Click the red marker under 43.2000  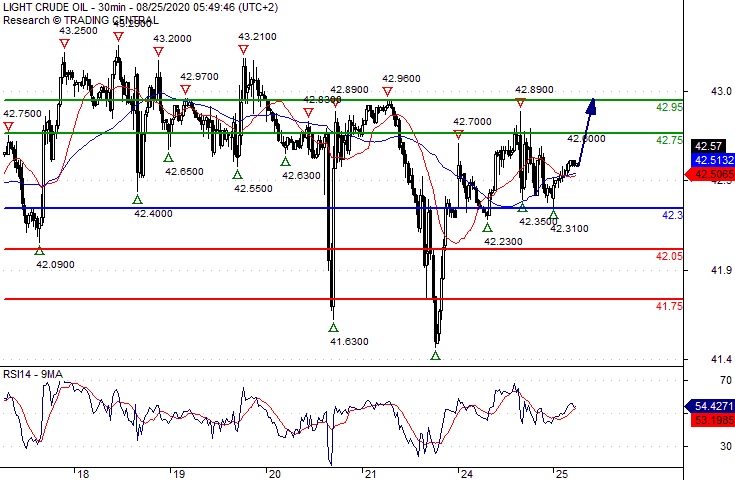click(x=158, y=52)
